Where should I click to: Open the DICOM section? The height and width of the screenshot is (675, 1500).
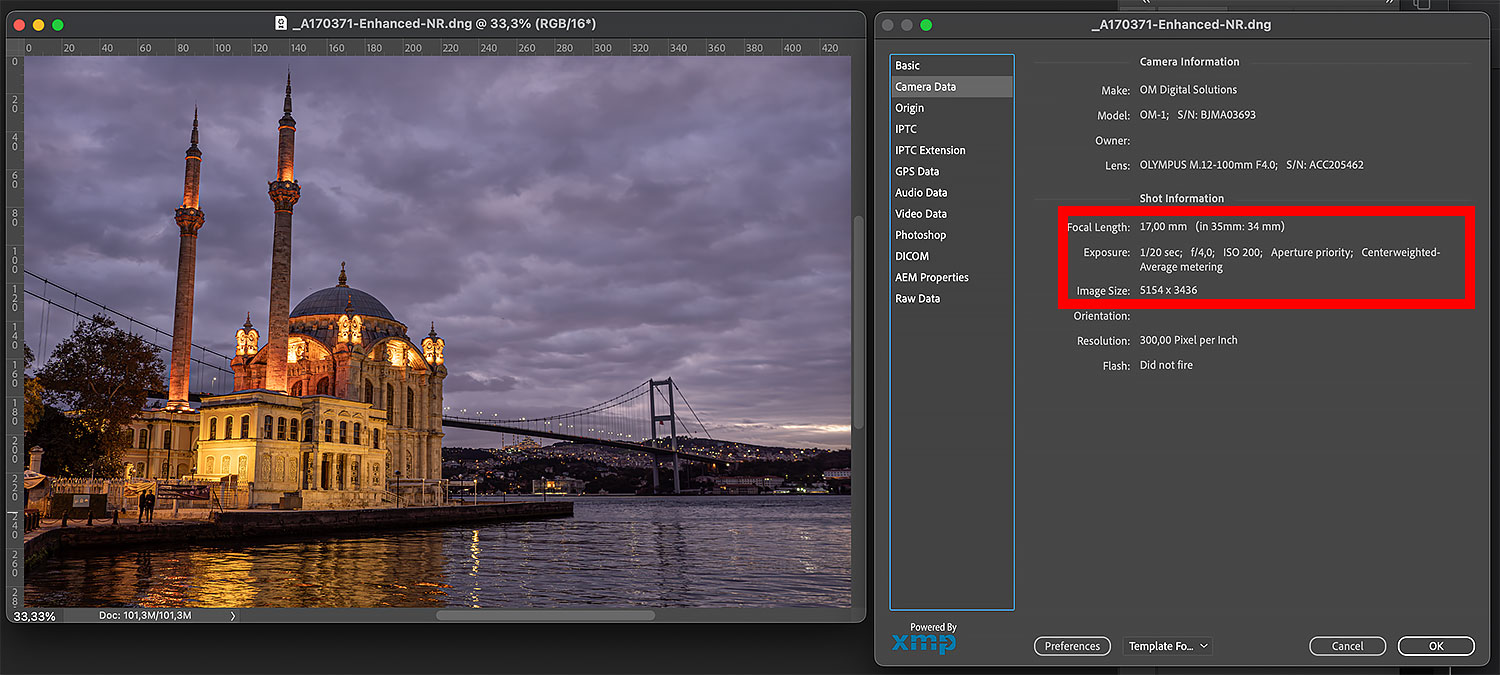(912, 256)
